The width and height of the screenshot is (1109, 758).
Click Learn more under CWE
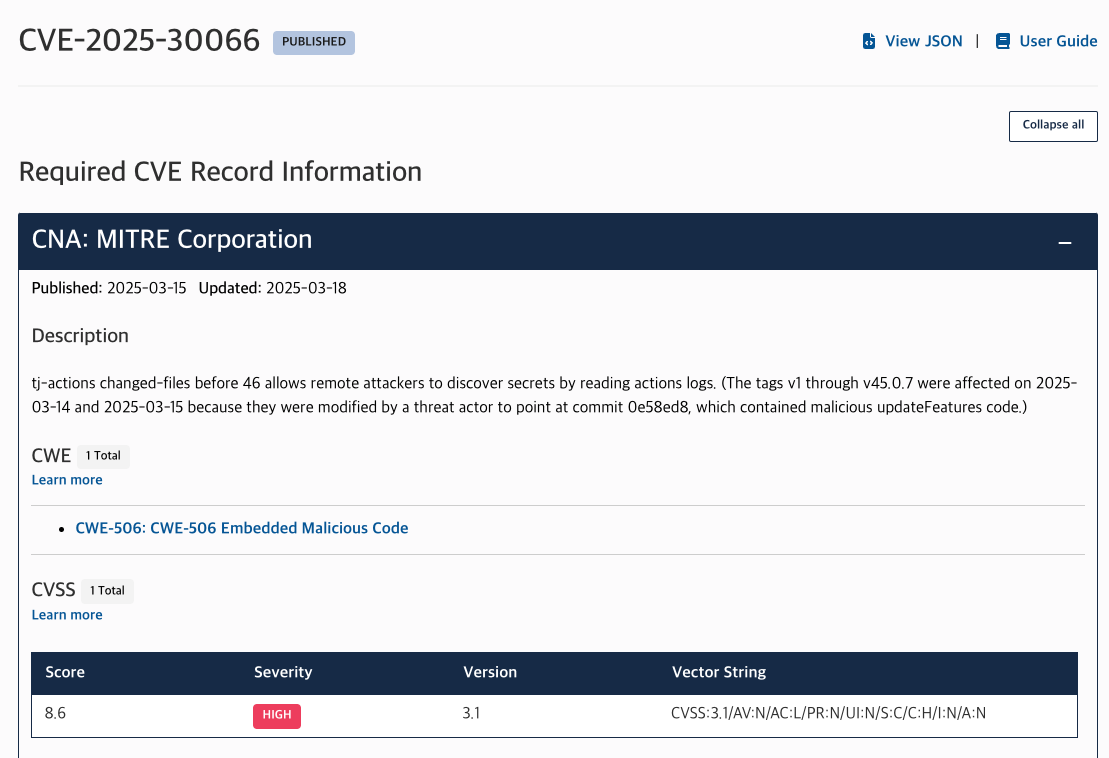[x=67, y=479]
